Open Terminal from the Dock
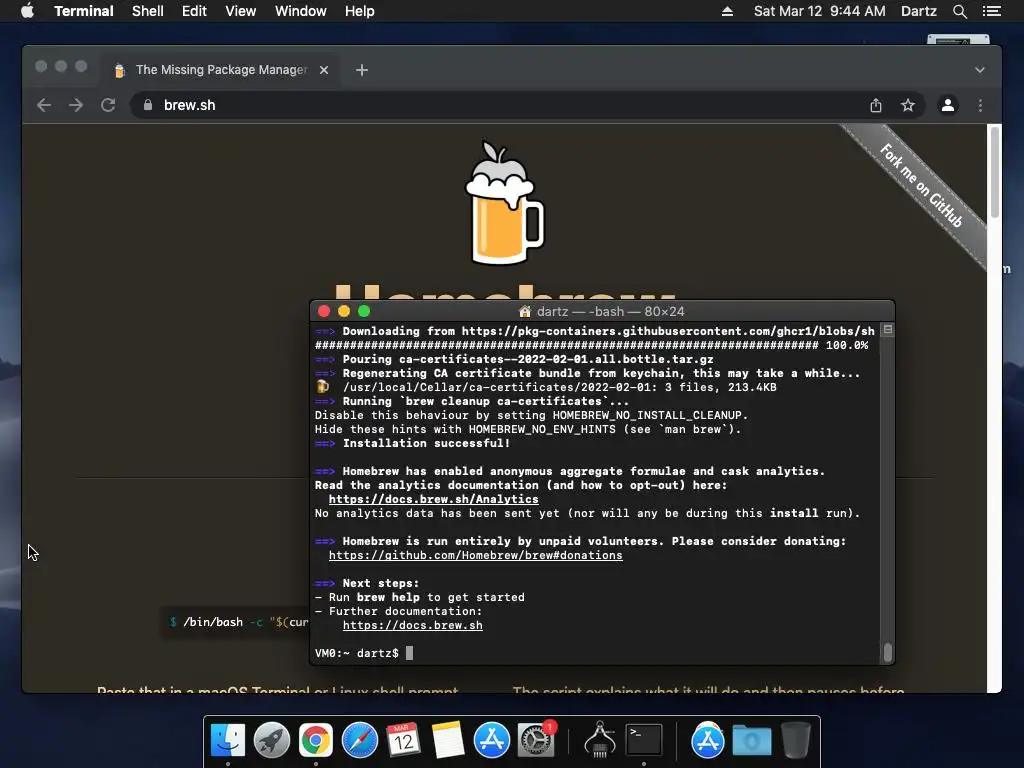 click(644, 740)
